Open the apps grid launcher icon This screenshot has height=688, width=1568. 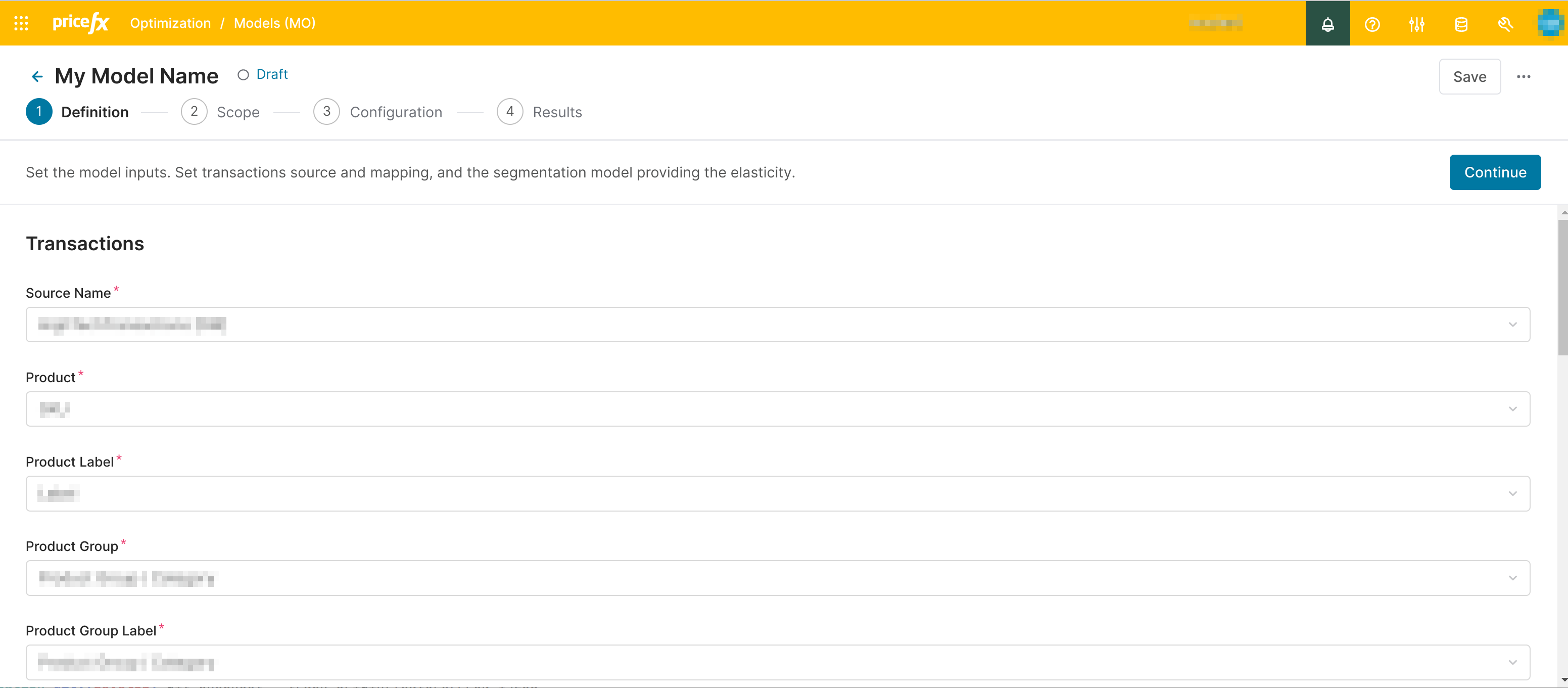[21, 23]
